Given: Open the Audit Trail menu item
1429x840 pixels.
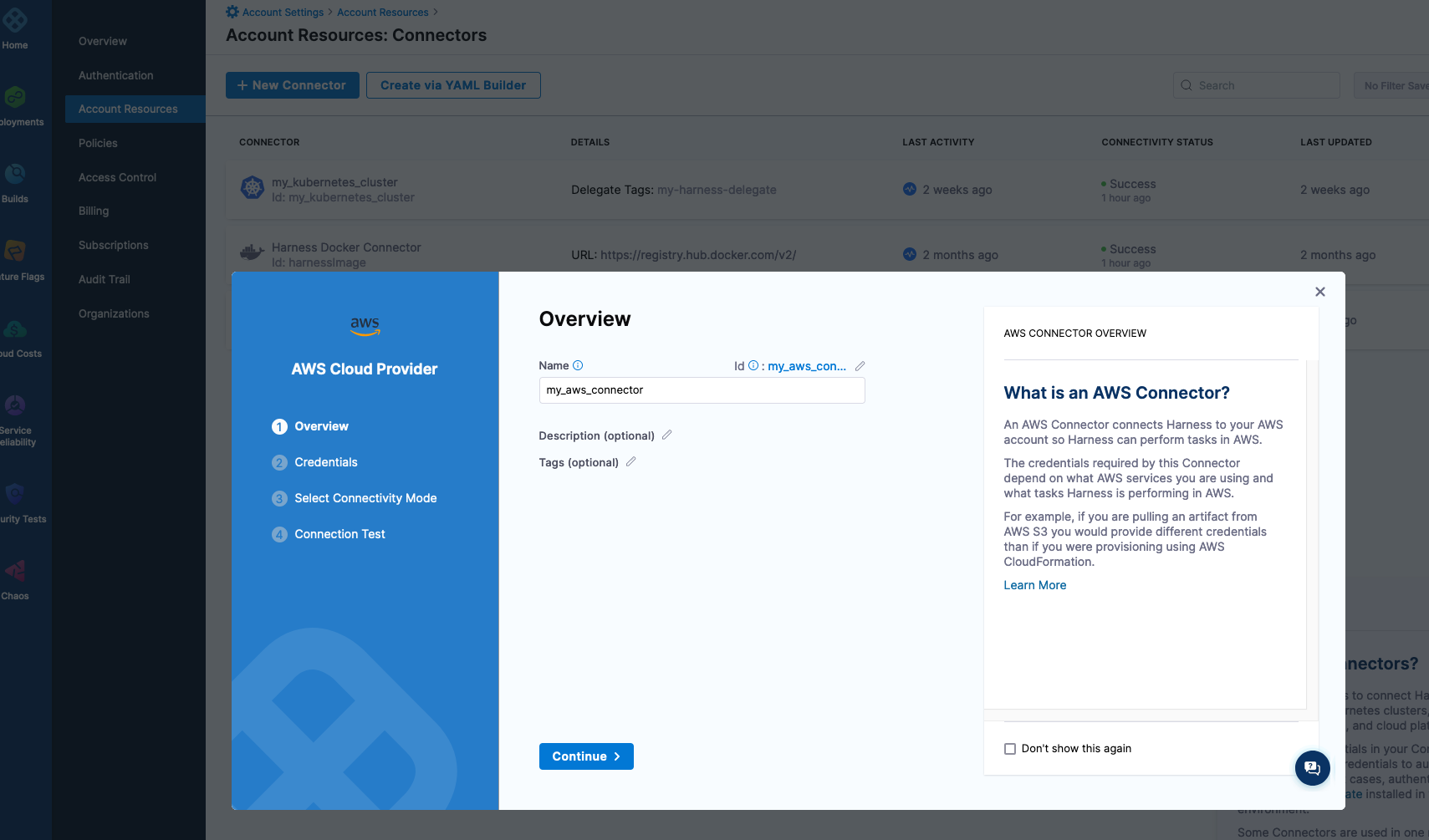Looking at the screenshot, I should 105,279.
